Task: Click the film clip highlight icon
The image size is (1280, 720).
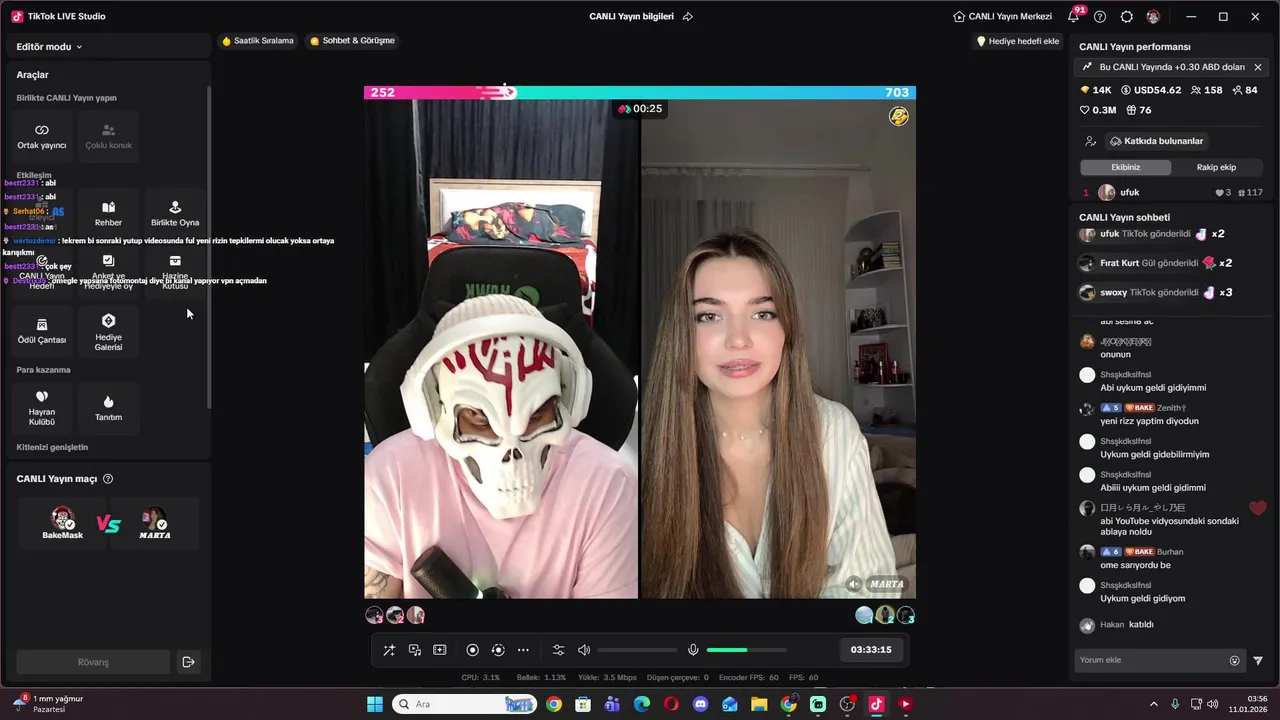Action: pyautogui.click(x=440, y=650)
